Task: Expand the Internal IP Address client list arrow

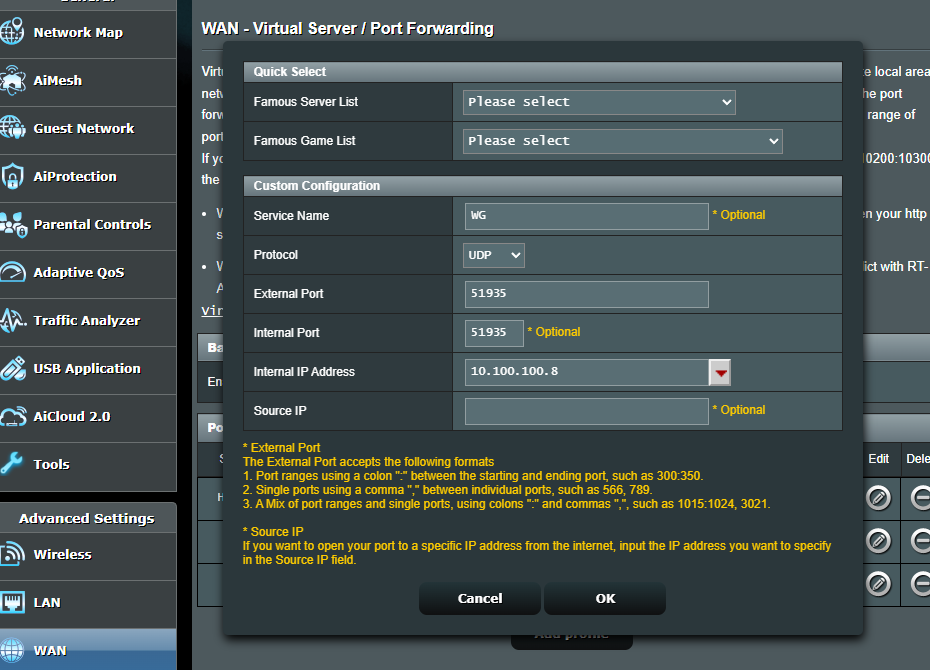Action: [720, 372]
